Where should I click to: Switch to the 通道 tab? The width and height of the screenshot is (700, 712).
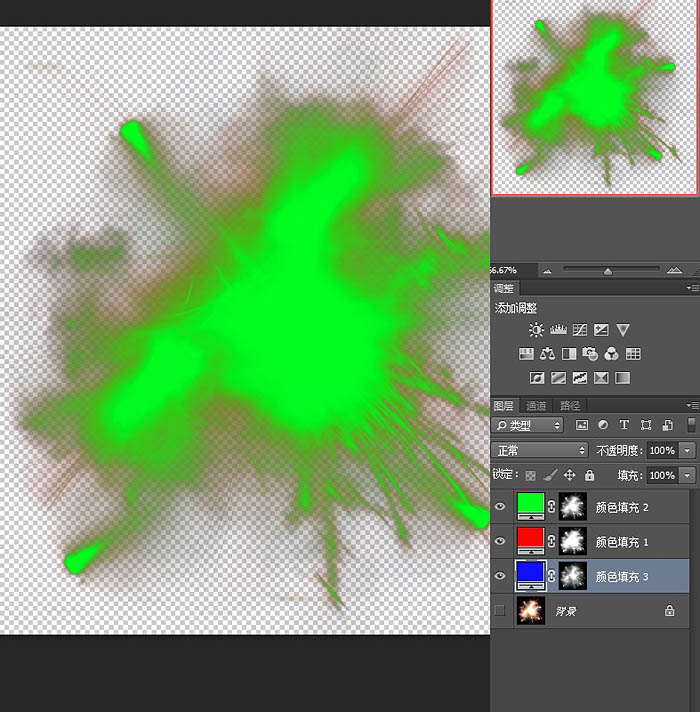click(537, 406)
